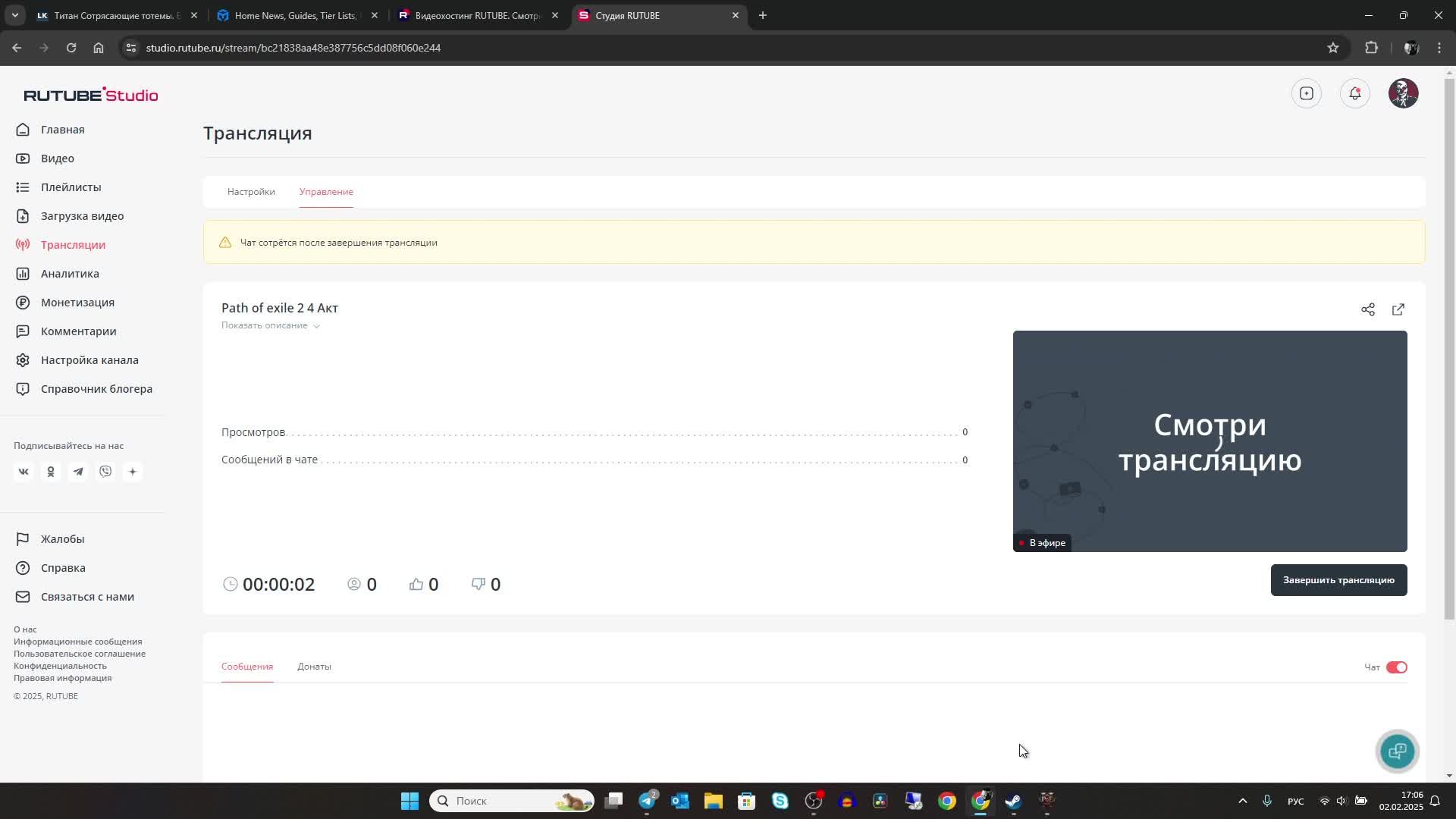Open Конфиденциальность footer link
This screenshot has height=819, width=1456.
[x=60, y=666]
